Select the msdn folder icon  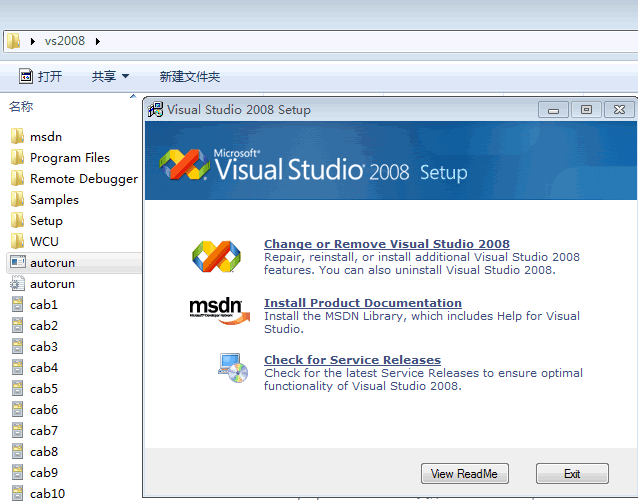(x=17, y=136)
